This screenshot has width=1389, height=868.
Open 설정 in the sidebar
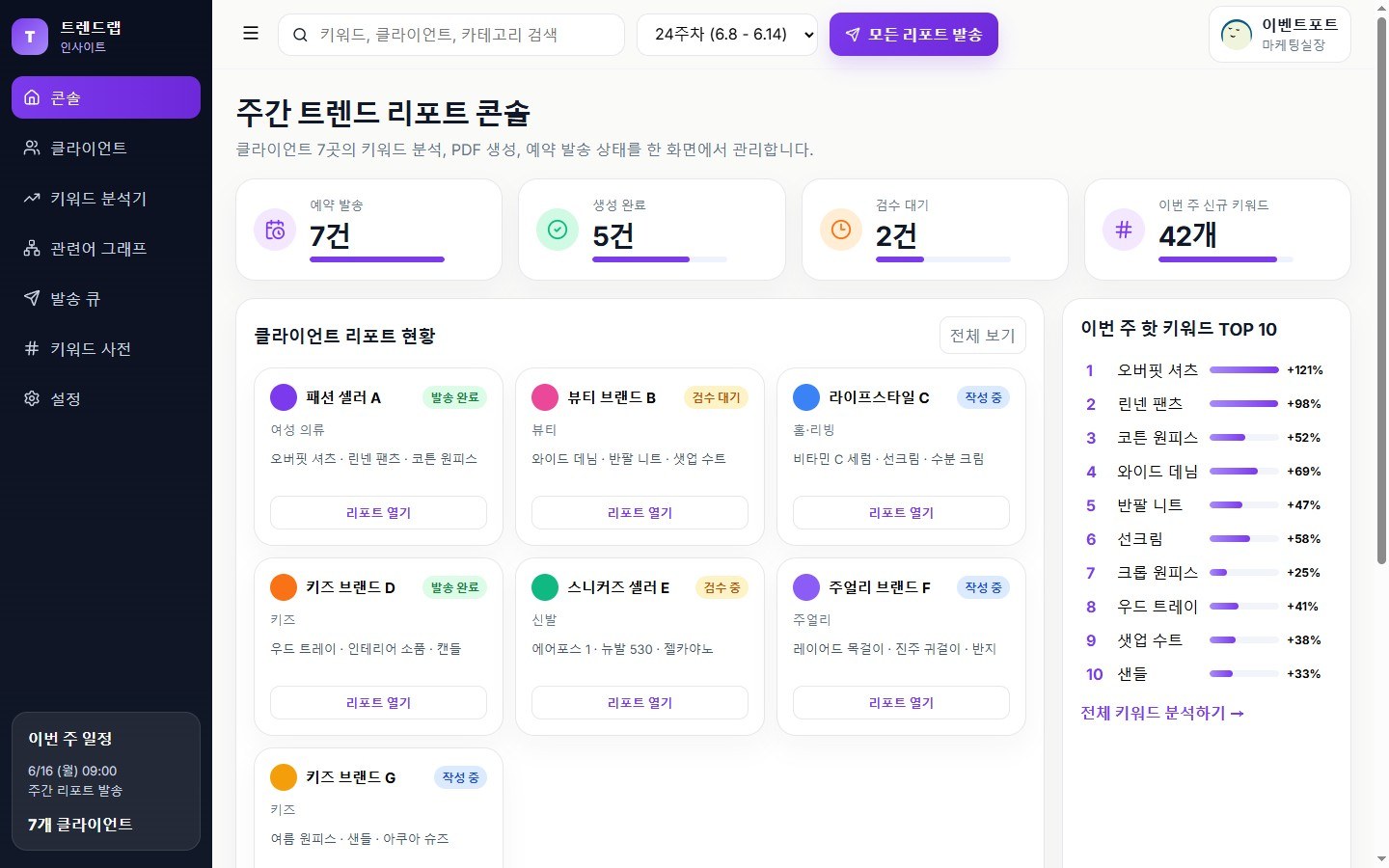pyautogui.click(x=106, y=398)
